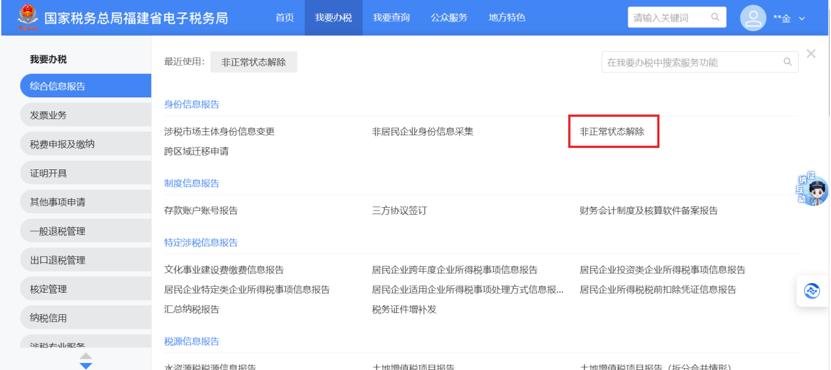Select 证明开具 sidebar category
The image size is (831, 370).
pyautogui.click(x=85, y=173)
